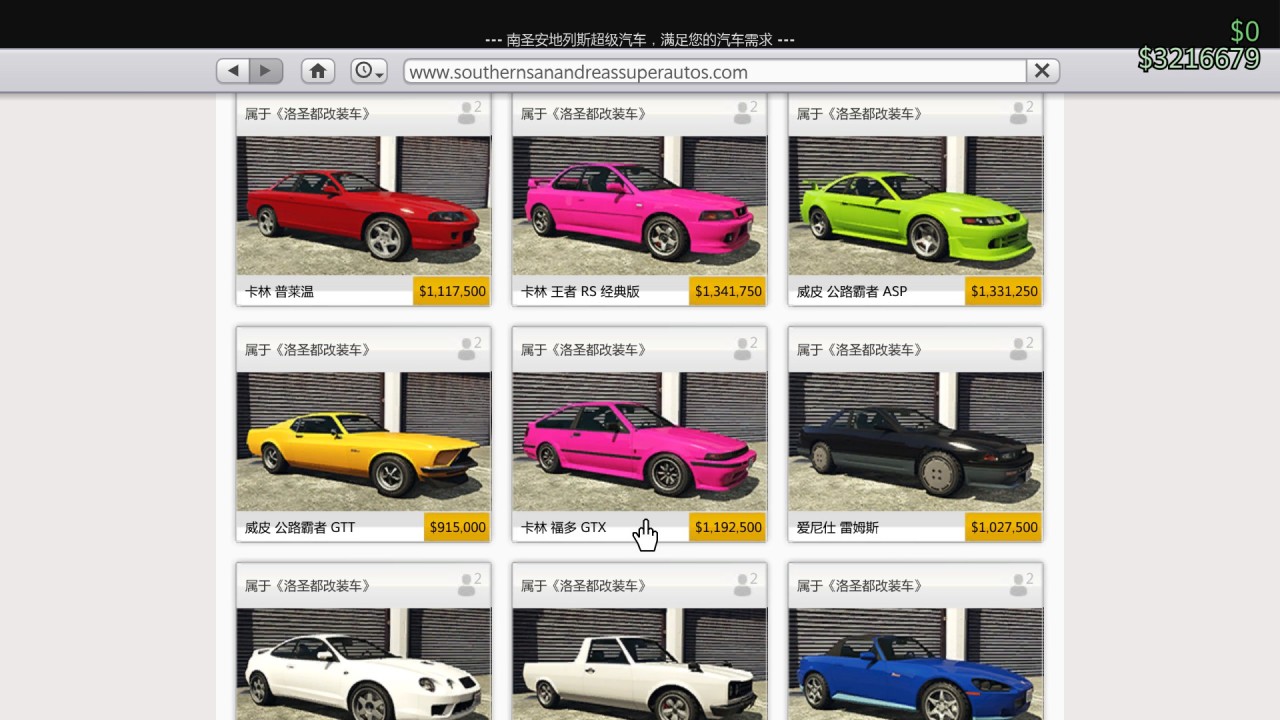Click the seat count icon on 卡林 福多 GTX card

[744, 348]
